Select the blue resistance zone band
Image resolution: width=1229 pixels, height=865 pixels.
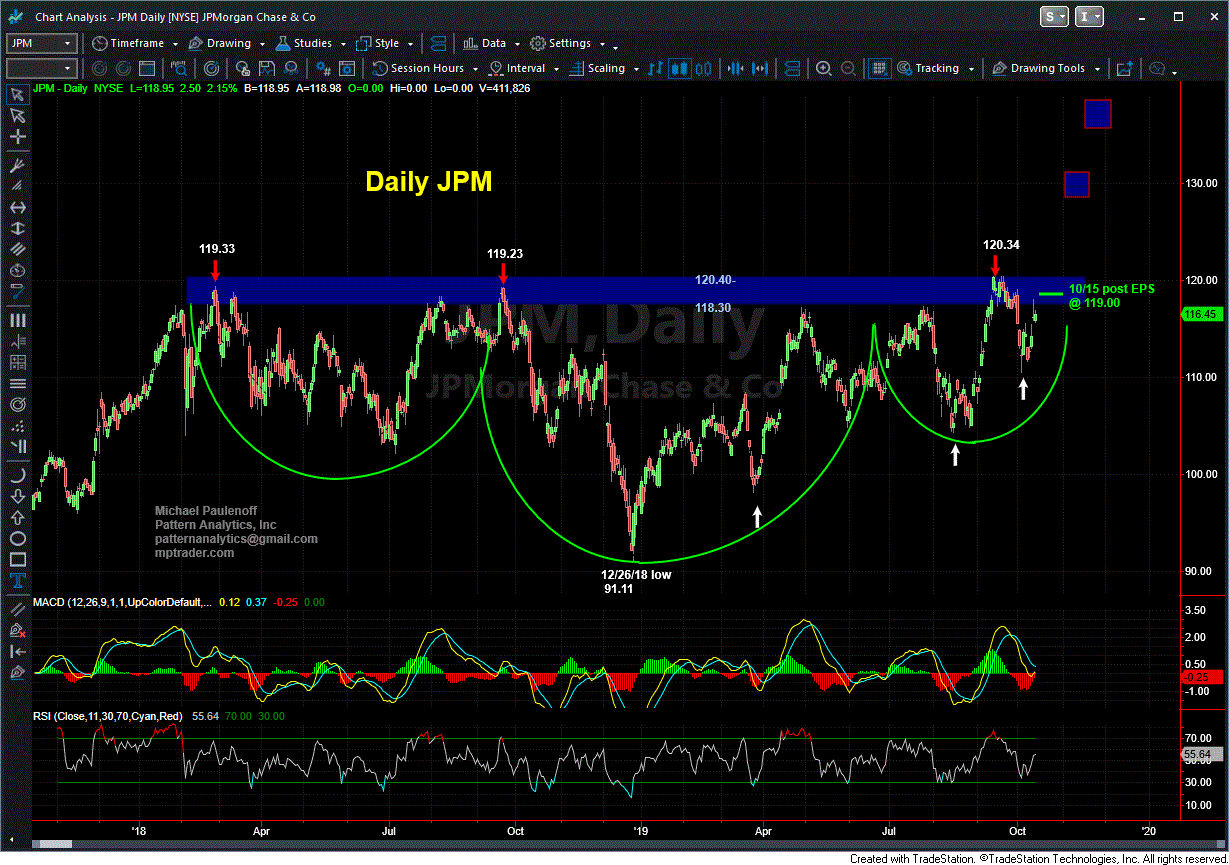tap(635, 290)
